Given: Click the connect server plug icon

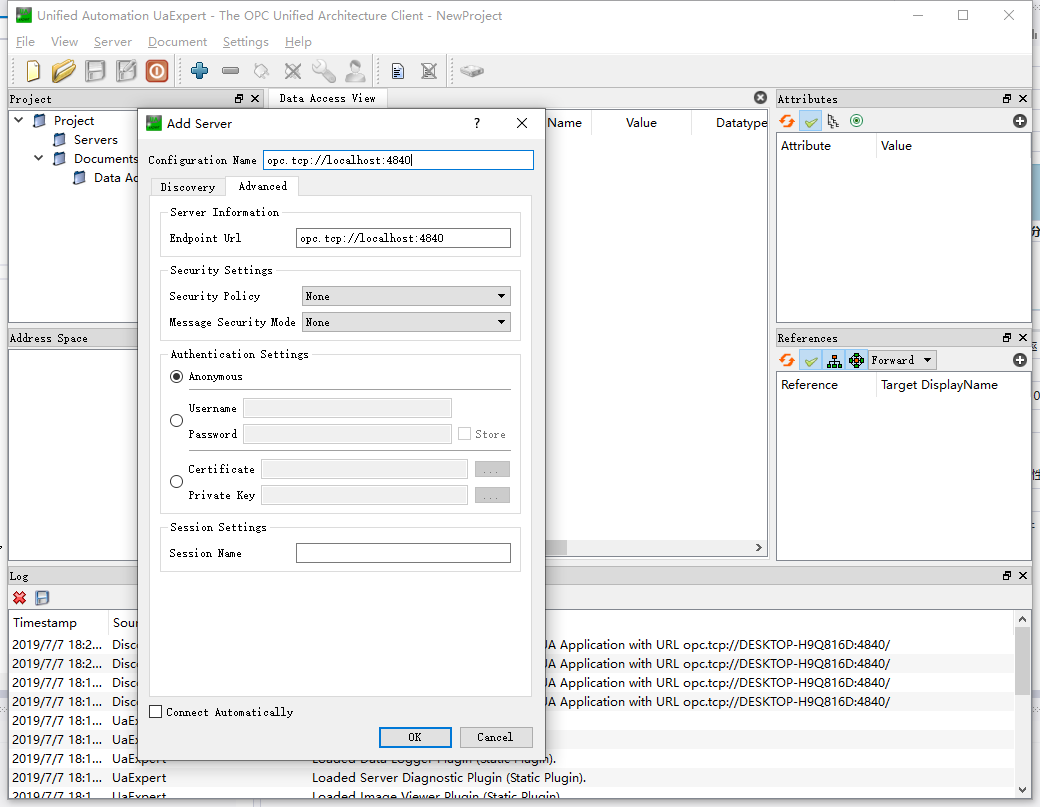Looking at the screenshot, I should [x=261, y=70].
